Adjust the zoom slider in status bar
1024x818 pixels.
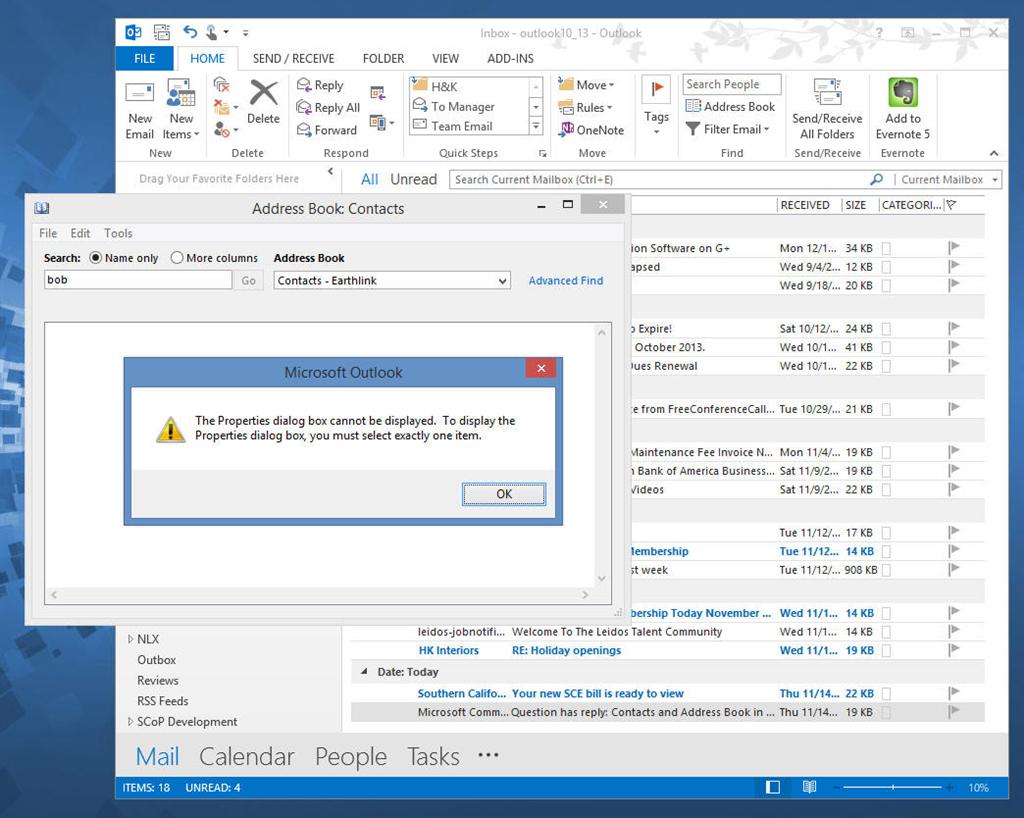[x=892, y=787]
